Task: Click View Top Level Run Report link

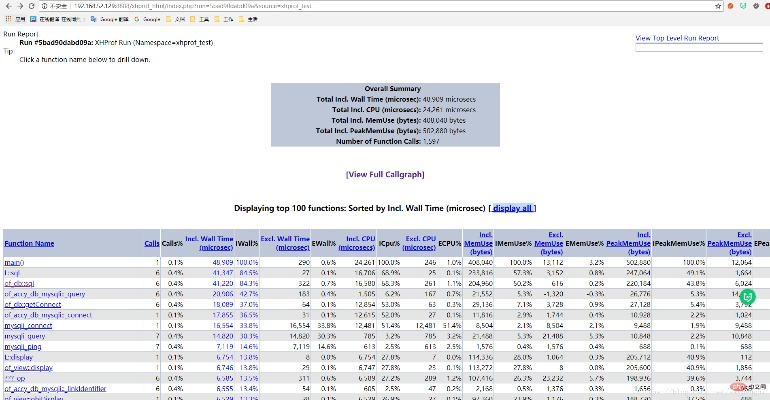Action: click(x=677, y=38)
